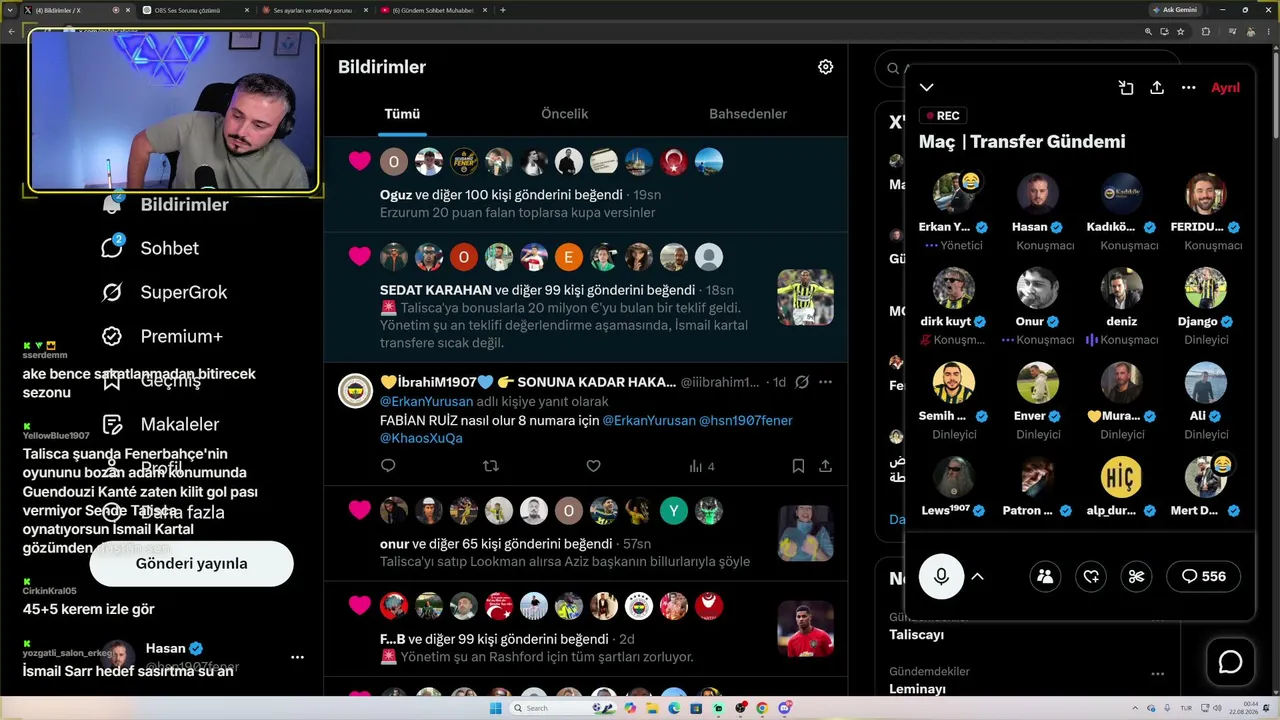Click the Ask Gemini button
This screenshot has width=1280, height=720.
click(1174, 10)
